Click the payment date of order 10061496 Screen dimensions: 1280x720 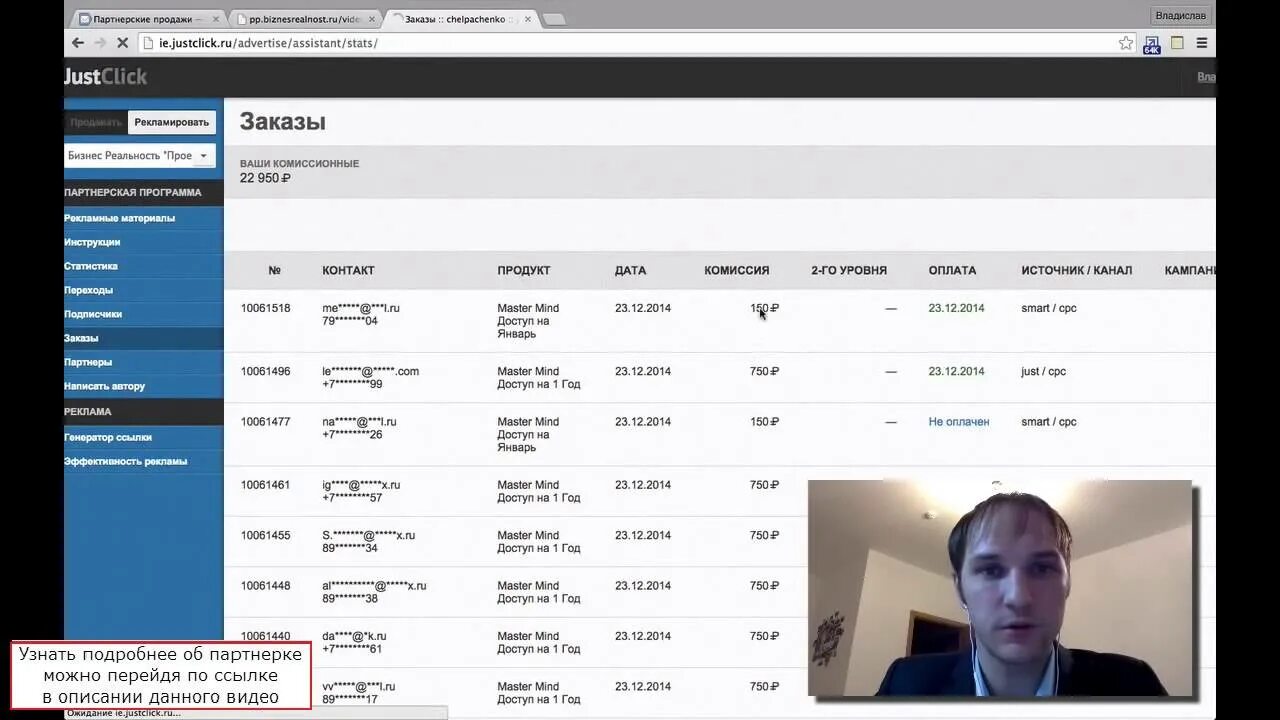point(956,371)
